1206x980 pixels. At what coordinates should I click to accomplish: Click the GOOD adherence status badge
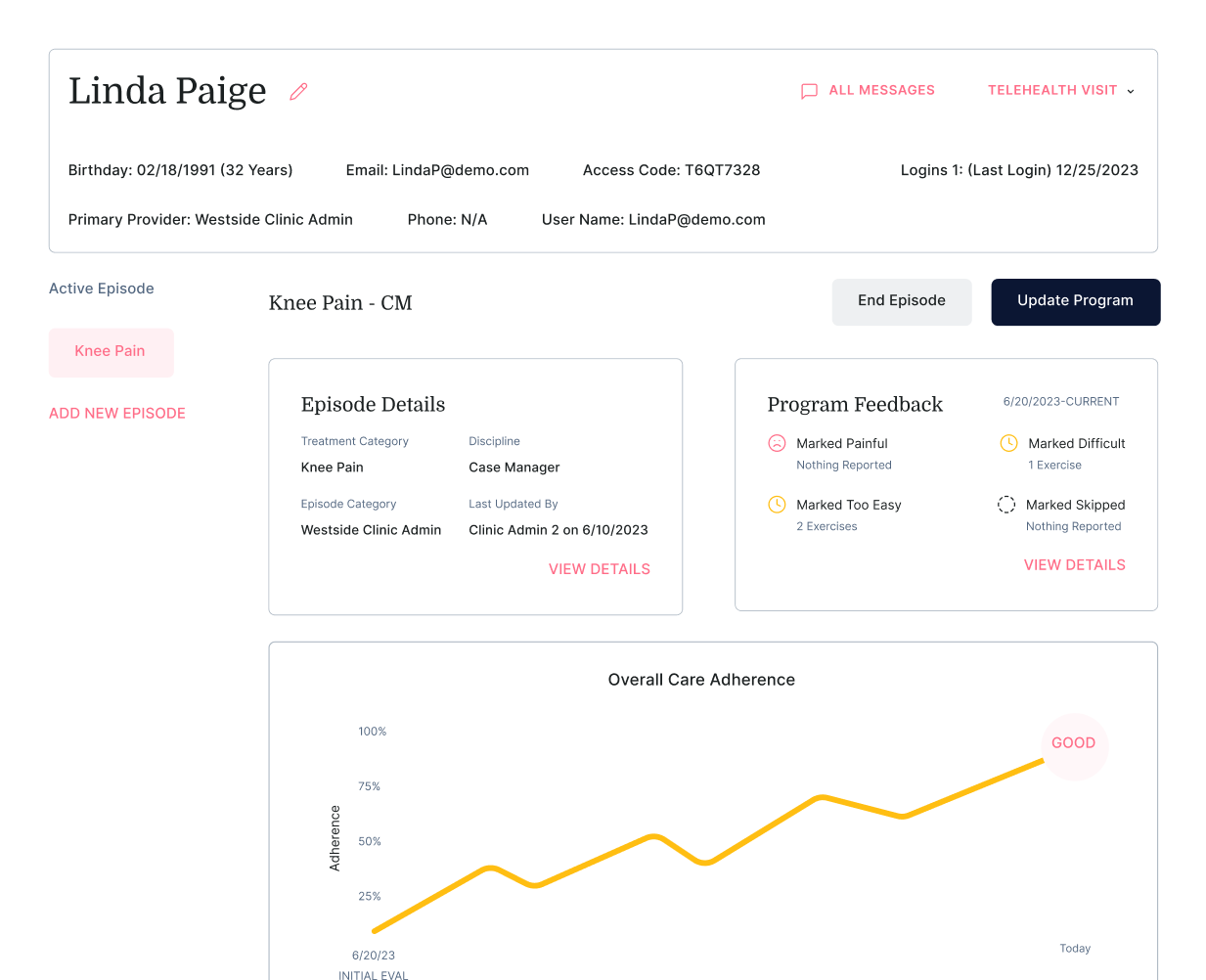click(1073, 743)
